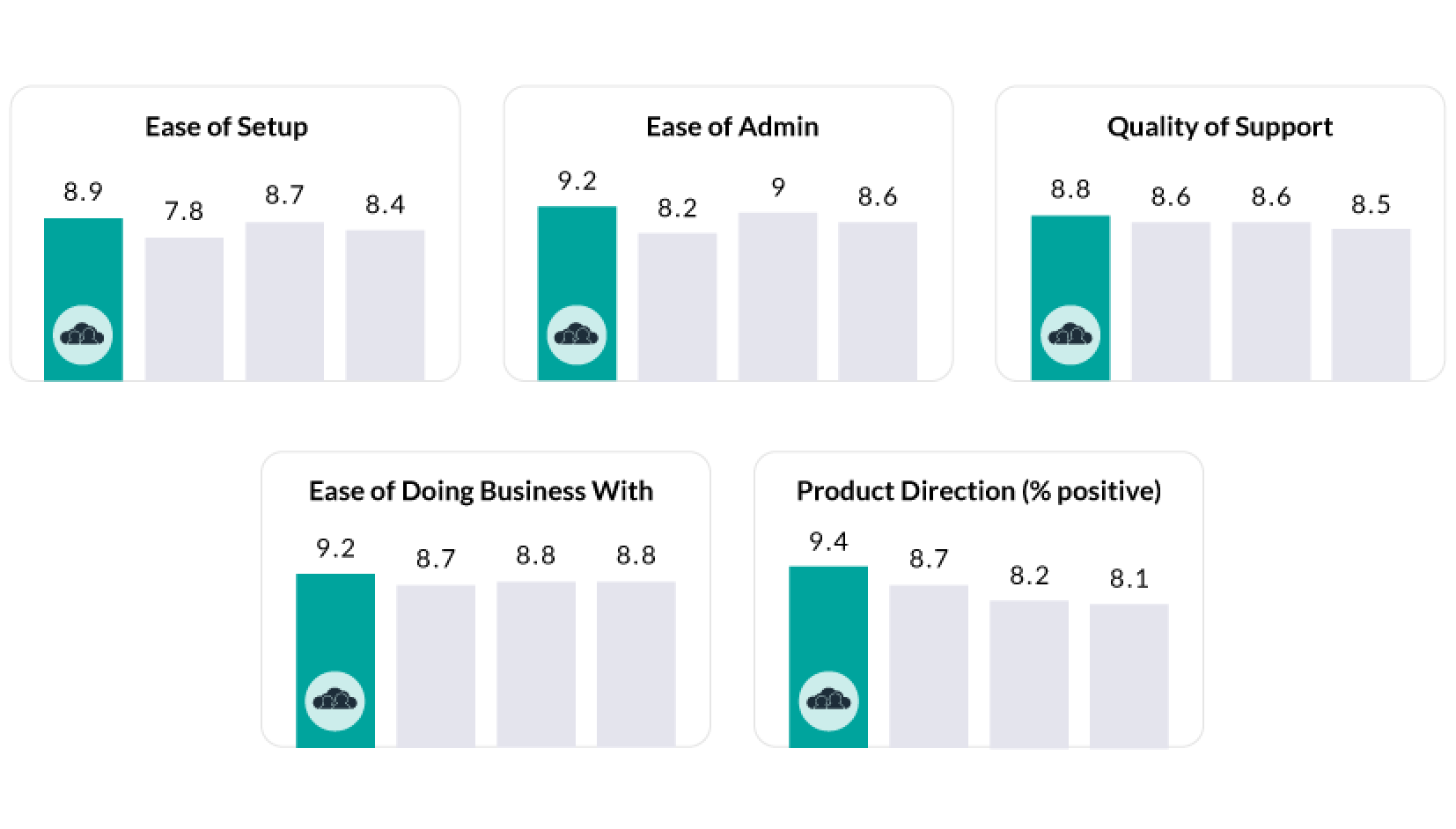Click the 8.4 bar in Ease of Setup
Viewport: 1456px width, 829px height.
click(x=385, y=305)
